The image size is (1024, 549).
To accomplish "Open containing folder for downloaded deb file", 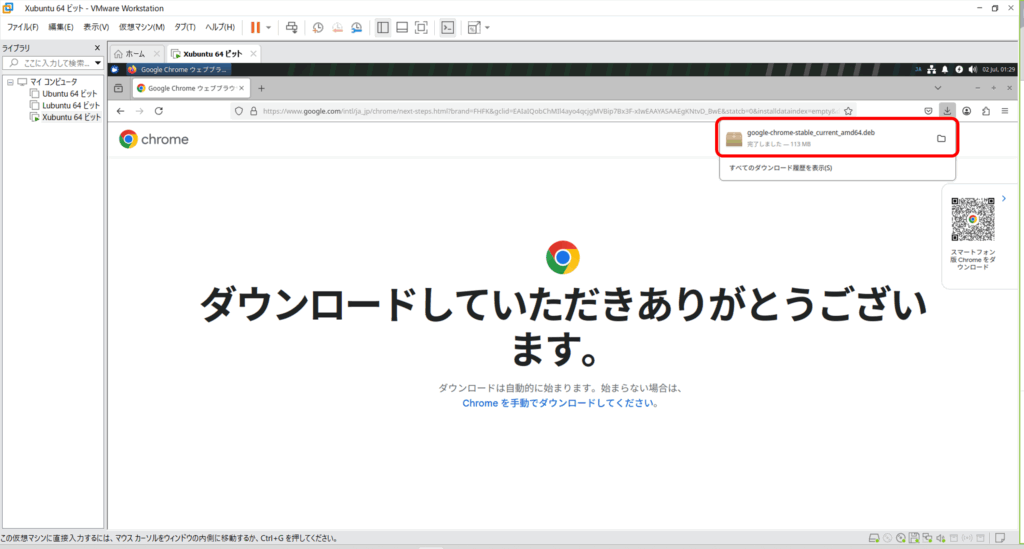I will [941, 139].
